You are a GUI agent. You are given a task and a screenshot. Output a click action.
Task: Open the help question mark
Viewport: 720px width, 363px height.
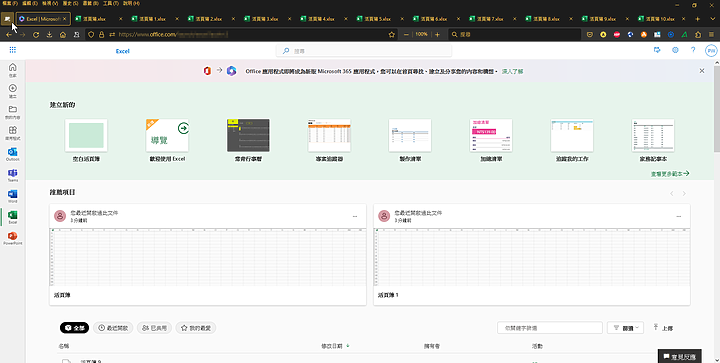693,50
